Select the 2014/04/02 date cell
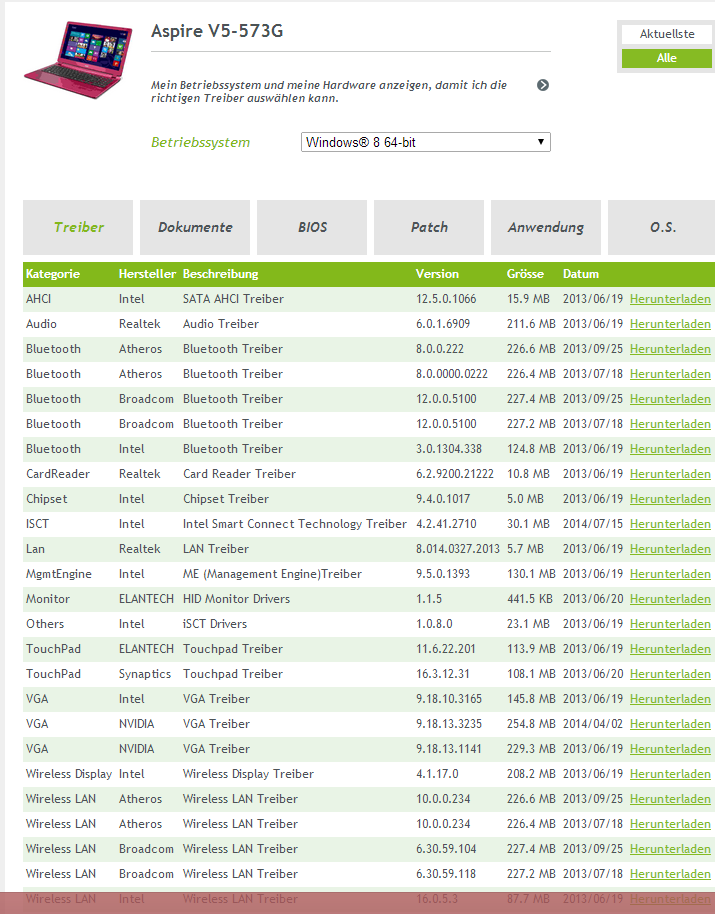Viewport: 715px width, 914px height. click(x=593, y=724)
